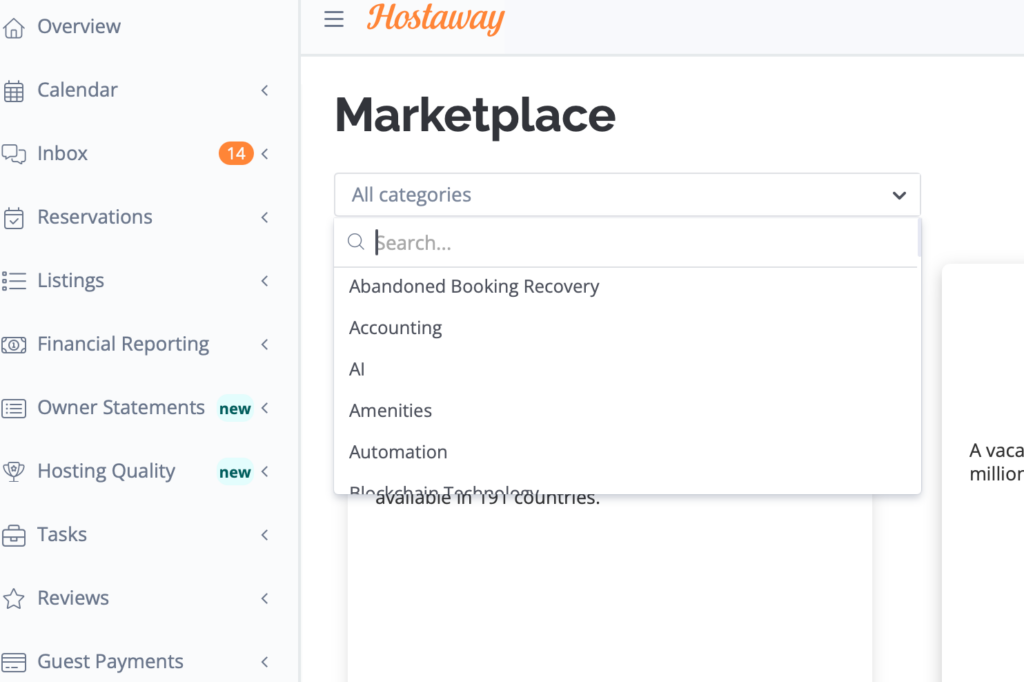1024x682 pixels.
Task: Toggle the hamburger menu icon
Action: coord(334,19)
